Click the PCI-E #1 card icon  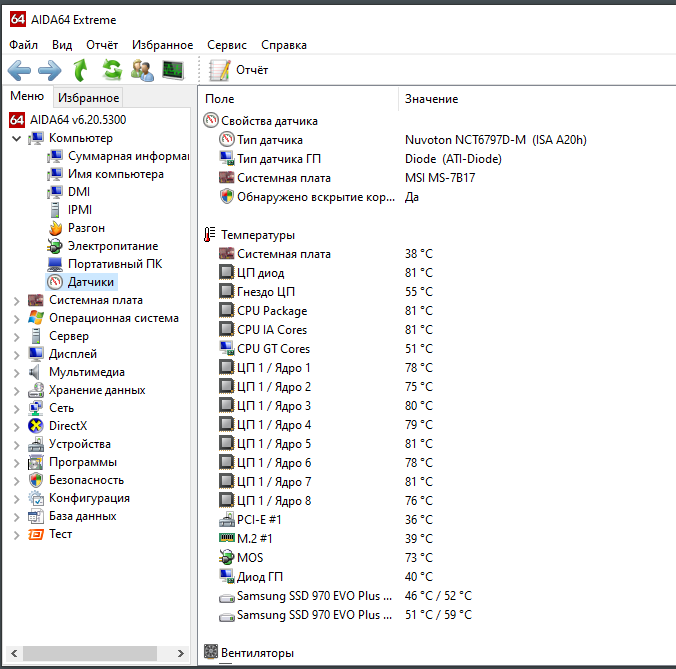[227, 520]
